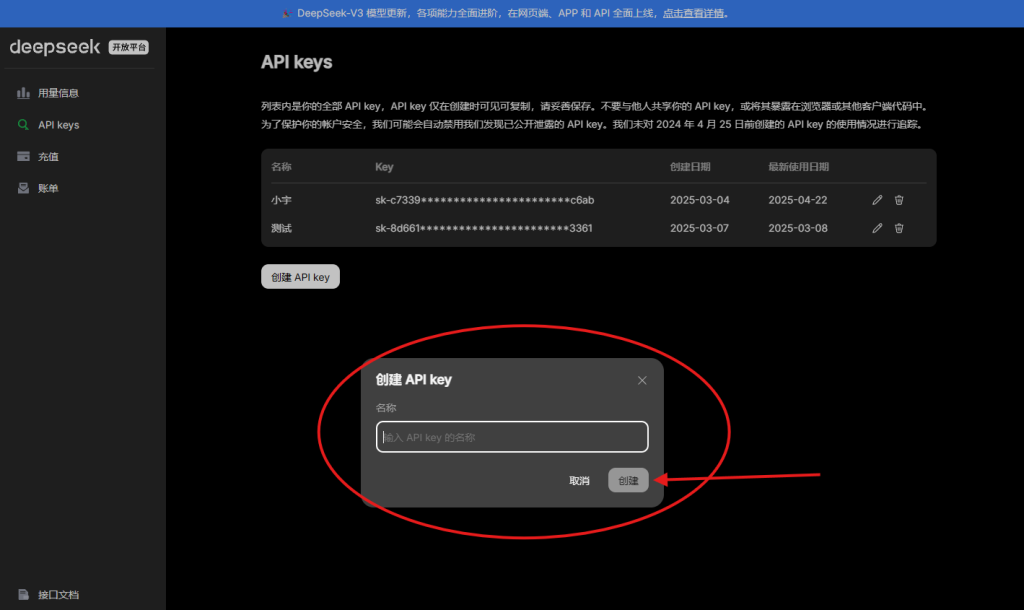Click the 开放平台 badge next to logo
1024x610 pixels.
[x=128, y=46]
